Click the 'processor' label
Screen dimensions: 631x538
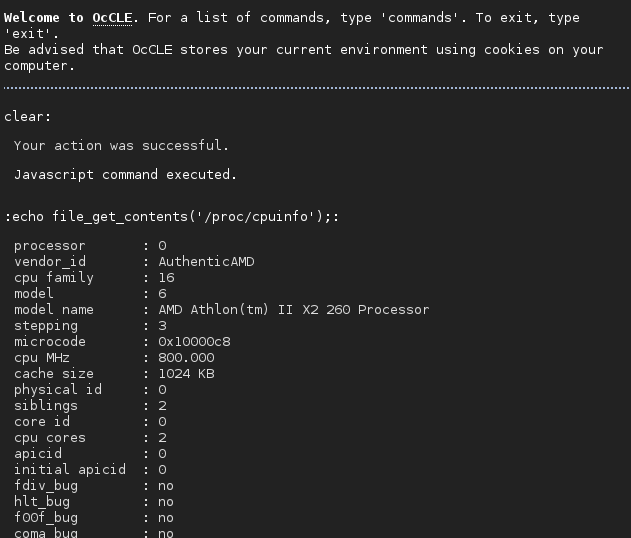click(x=50, y=246)
